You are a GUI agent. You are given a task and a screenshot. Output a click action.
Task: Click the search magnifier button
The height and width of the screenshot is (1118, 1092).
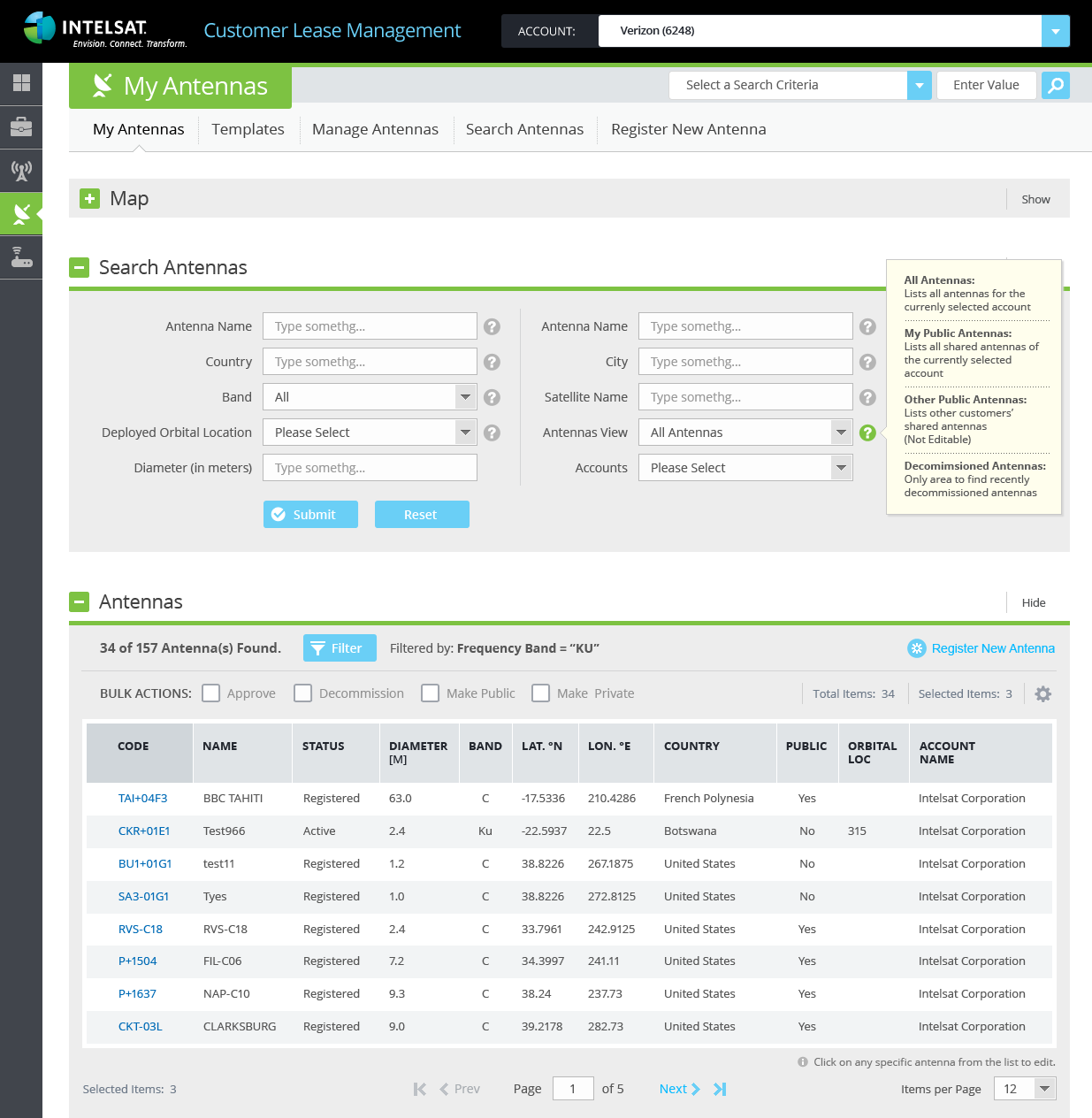1056,85
